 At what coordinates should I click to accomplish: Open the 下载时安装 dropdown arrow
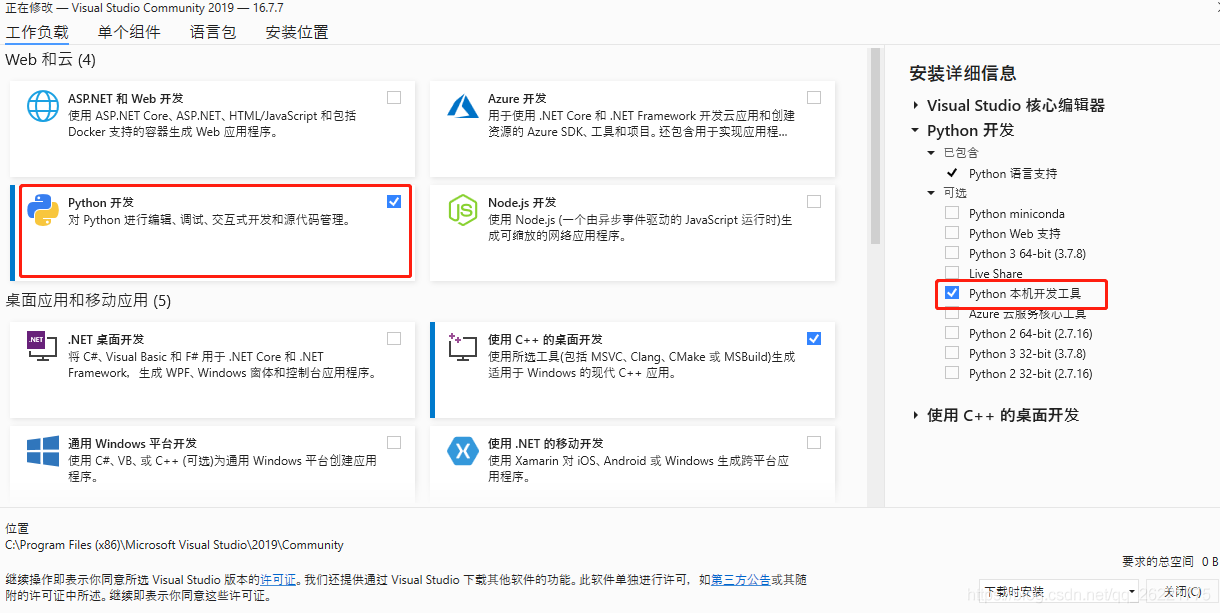pyautogui.click(x=1131, y=592)
